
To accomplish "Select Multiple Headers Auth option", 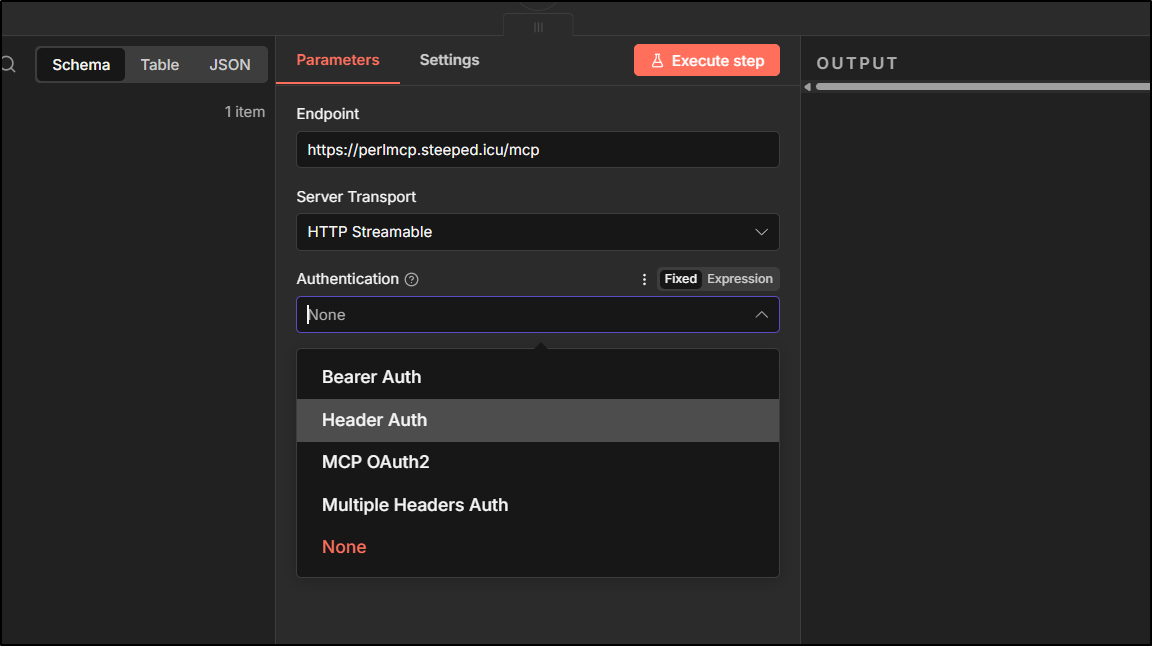I will [x=415, y=505].
